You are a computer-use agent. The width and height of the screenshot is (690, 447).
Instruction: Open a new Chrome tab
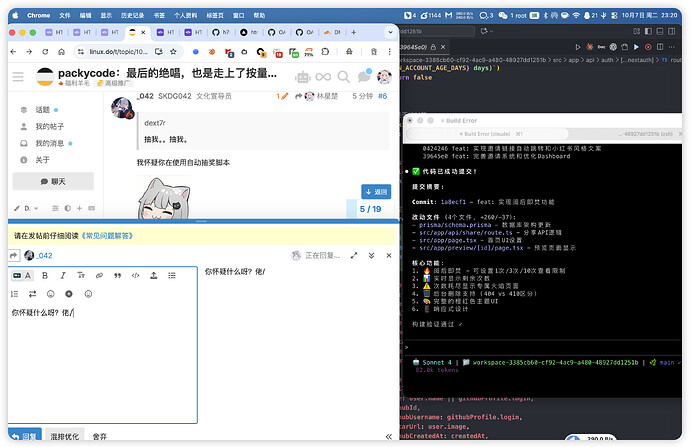tap(353, 32)
